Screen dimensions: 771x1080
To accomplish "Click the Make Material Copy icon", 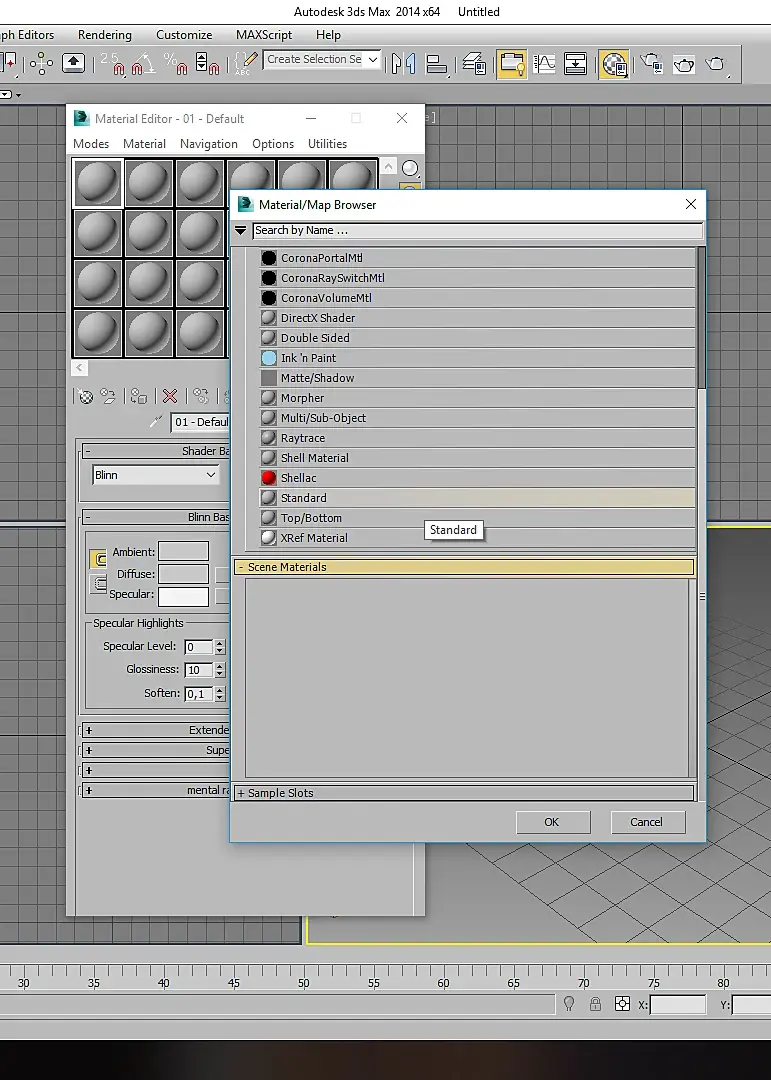I will 201,396.
